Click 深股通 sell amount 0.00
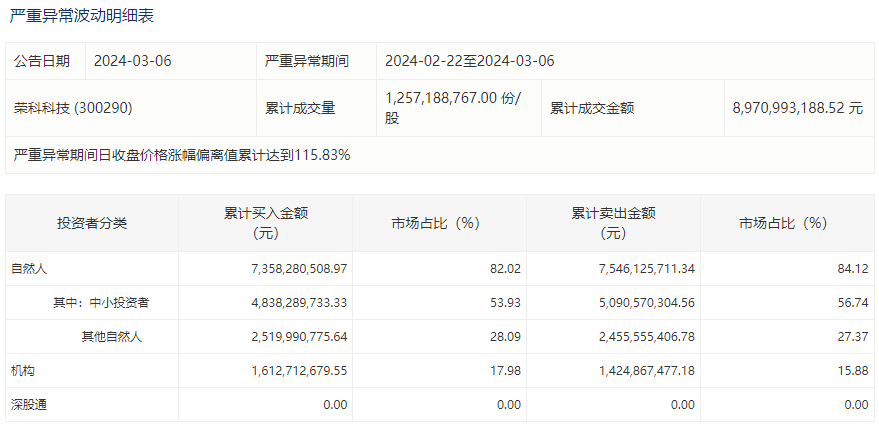 coord(683,405)
